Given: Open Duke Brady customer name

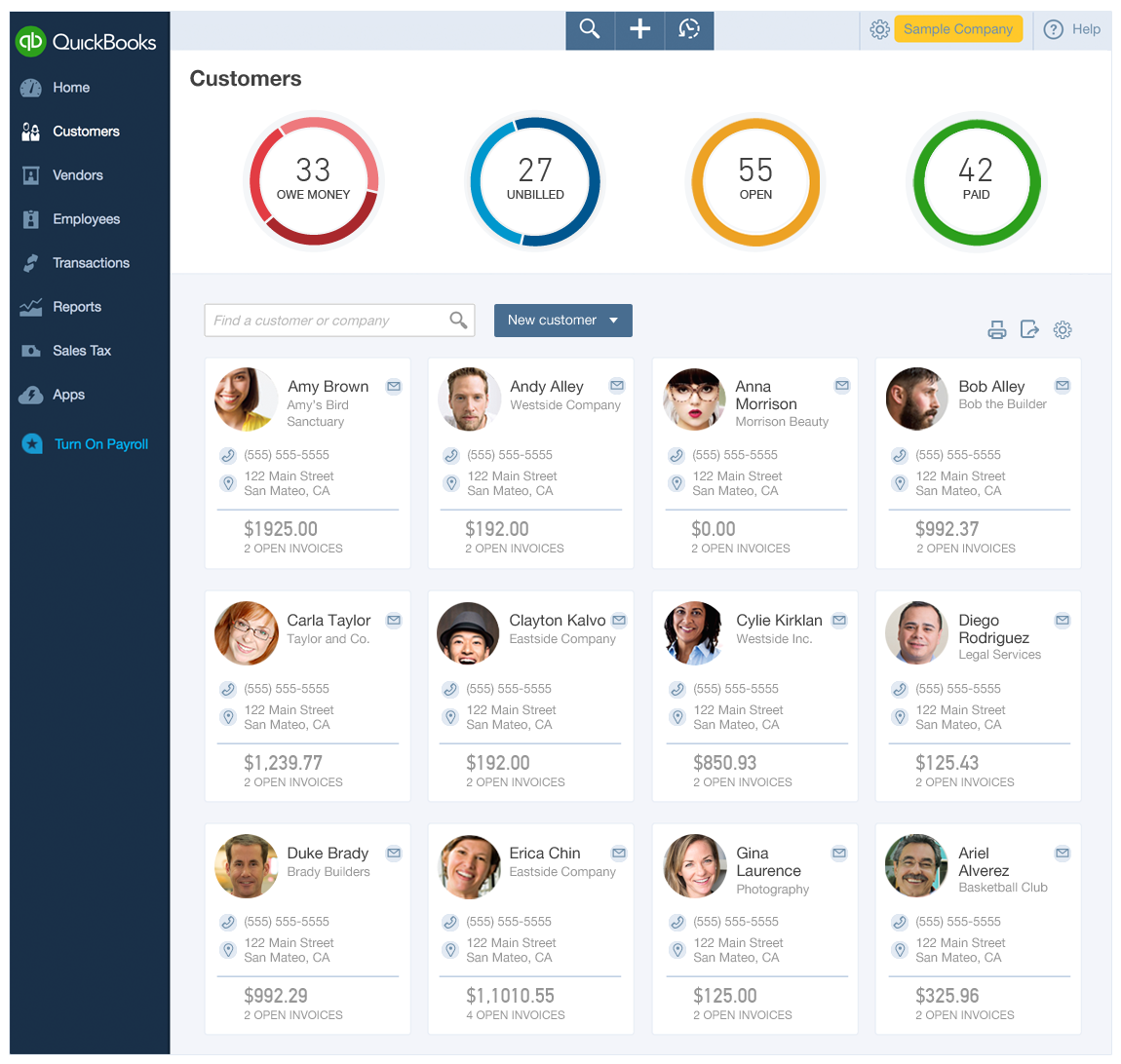Looking at the screenshot, I should click(328, 854).
